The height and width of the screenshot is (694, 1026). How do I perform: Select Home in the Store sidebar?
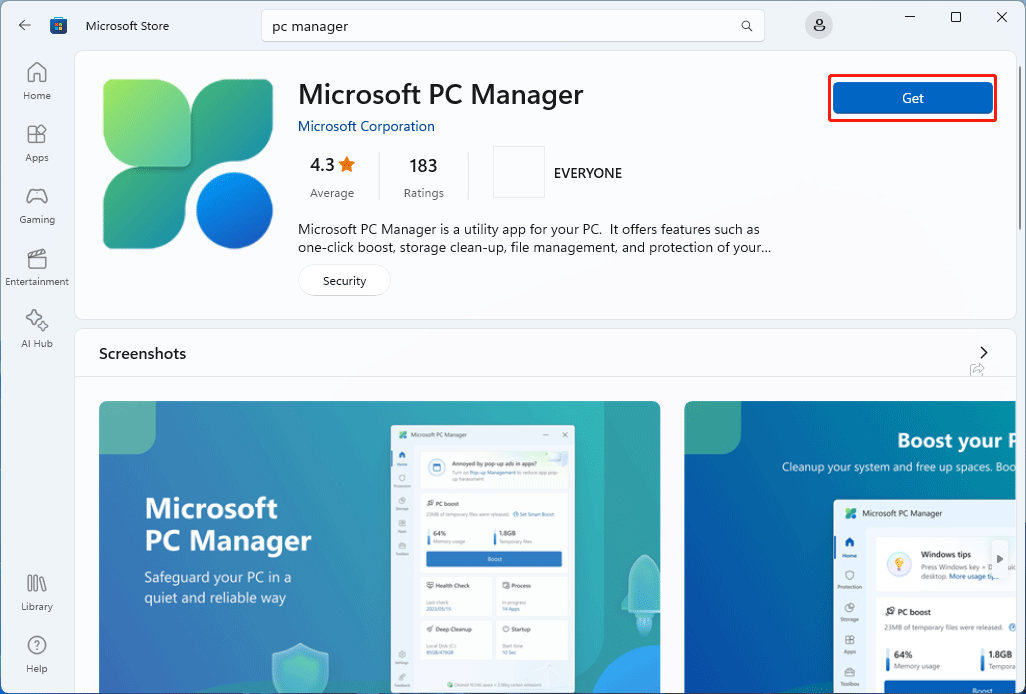click(x=36, y=80)
